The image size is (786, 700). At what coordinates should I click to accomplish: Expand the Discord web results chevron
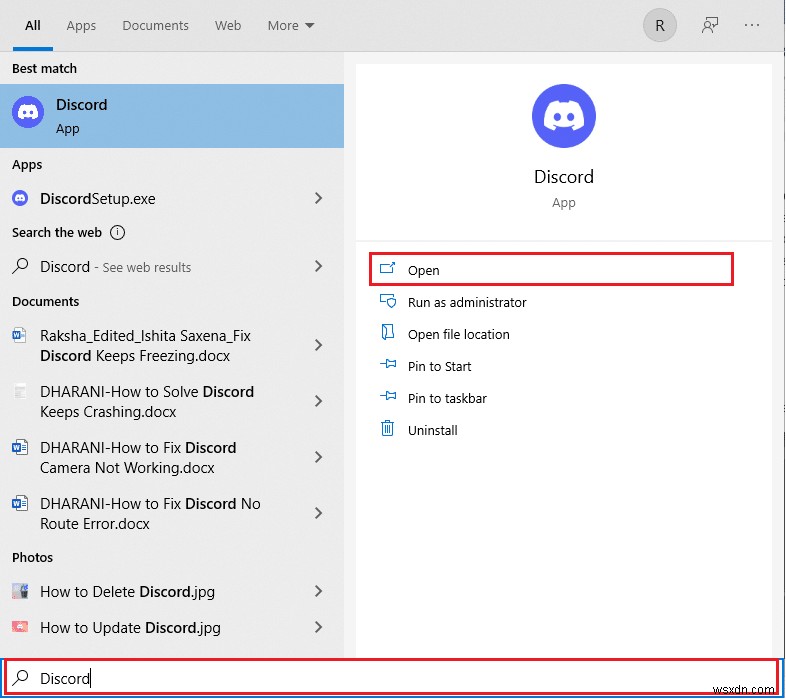(319, 267)
